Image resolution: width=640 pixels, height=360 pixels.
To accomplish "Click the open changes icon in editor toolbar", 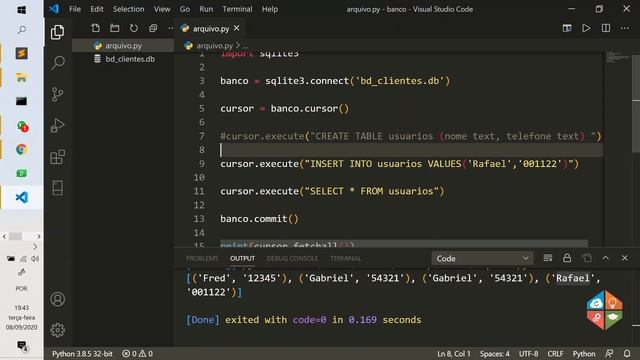I will 567,28.
